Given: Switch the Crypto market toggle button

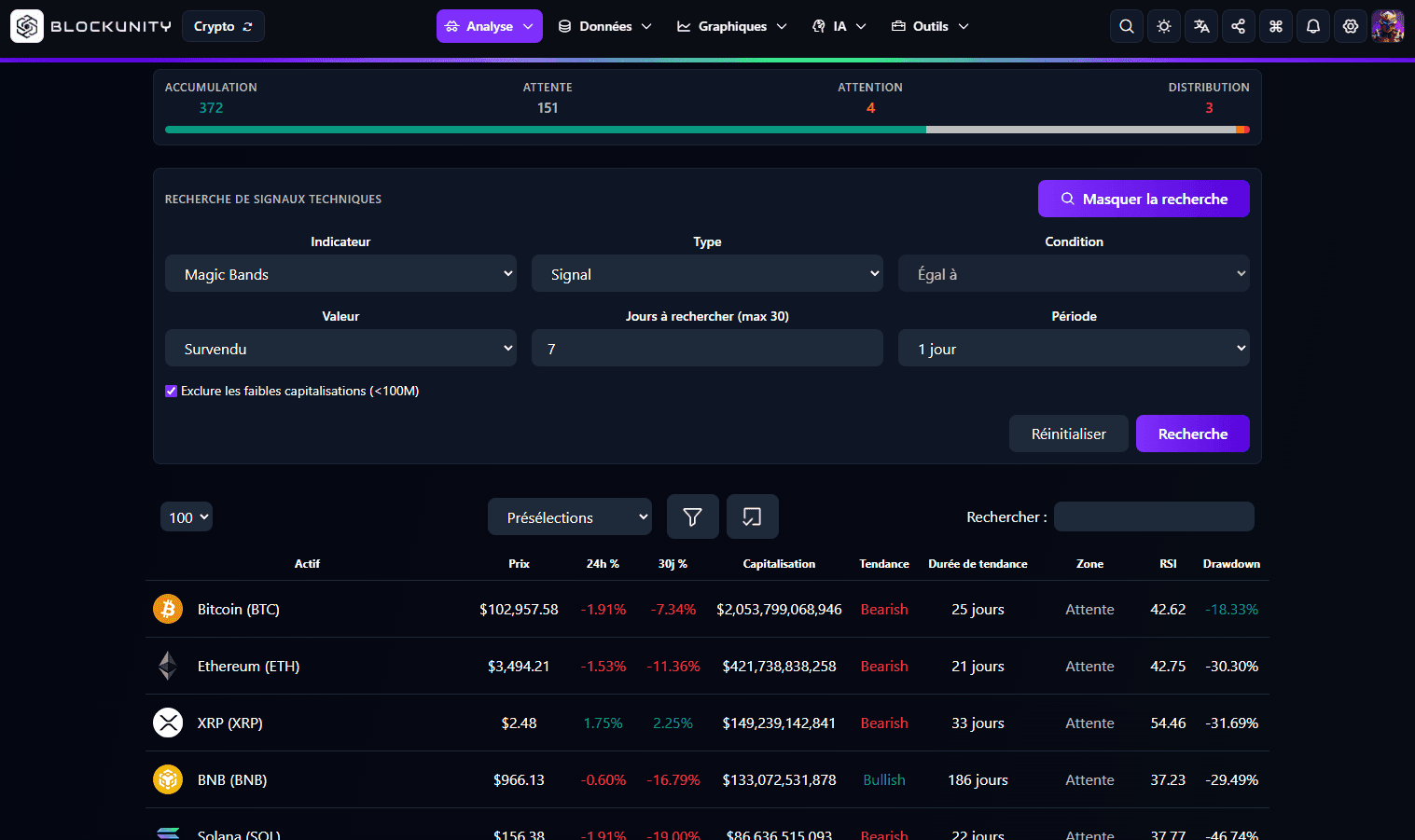Looking at the screenshot, I should pyautogui.click(x=224, y=26).
